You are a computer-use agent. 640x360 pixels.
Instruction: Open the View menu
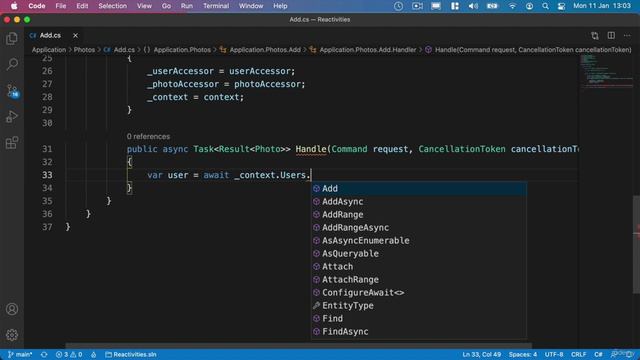144,6
